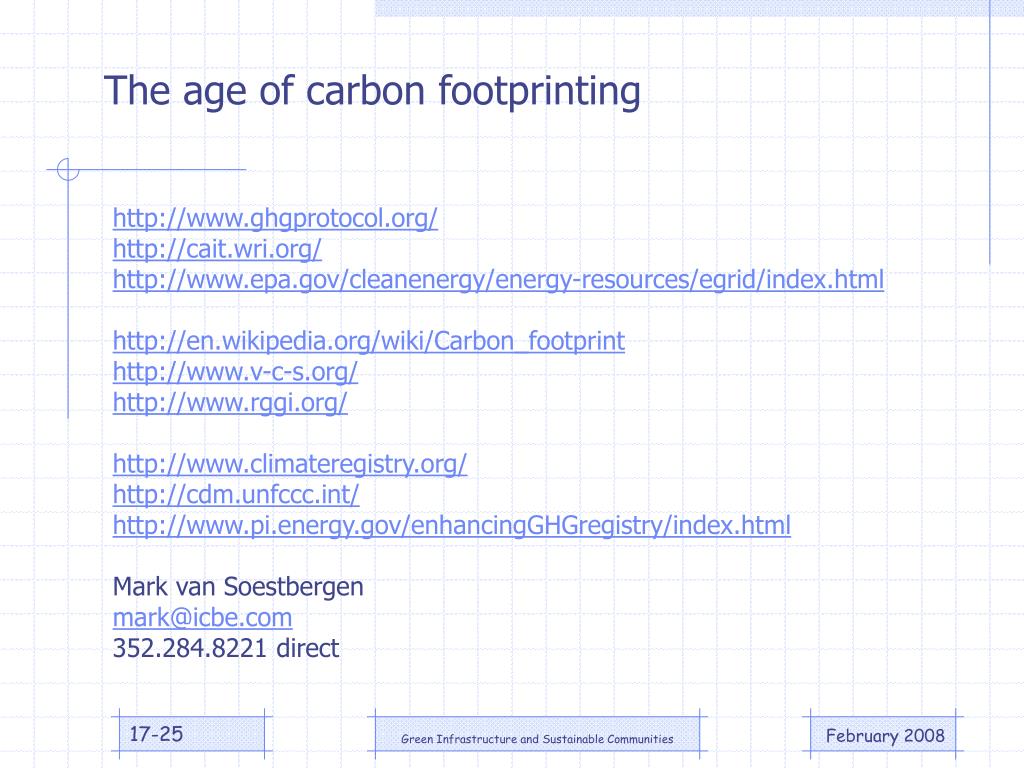Image resolution: width=1024 pixels, height=768 pixels.
Task: Click the Green Infrastructure and Sustainable Communities footer
Action: coord(537,738)
